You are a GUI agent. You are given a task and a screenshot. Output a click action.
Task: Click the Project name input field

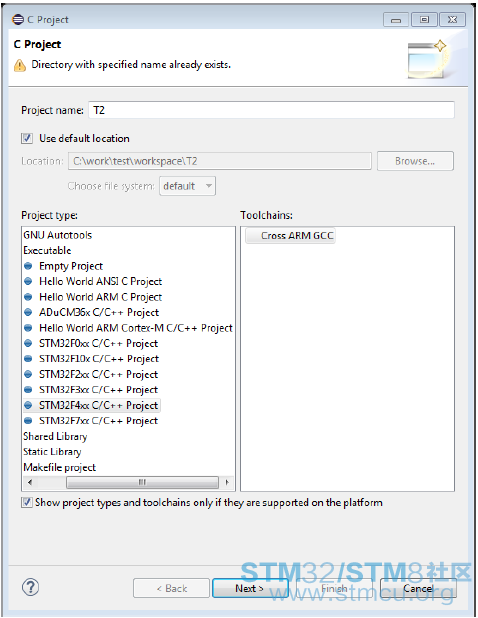click(272, 110)
